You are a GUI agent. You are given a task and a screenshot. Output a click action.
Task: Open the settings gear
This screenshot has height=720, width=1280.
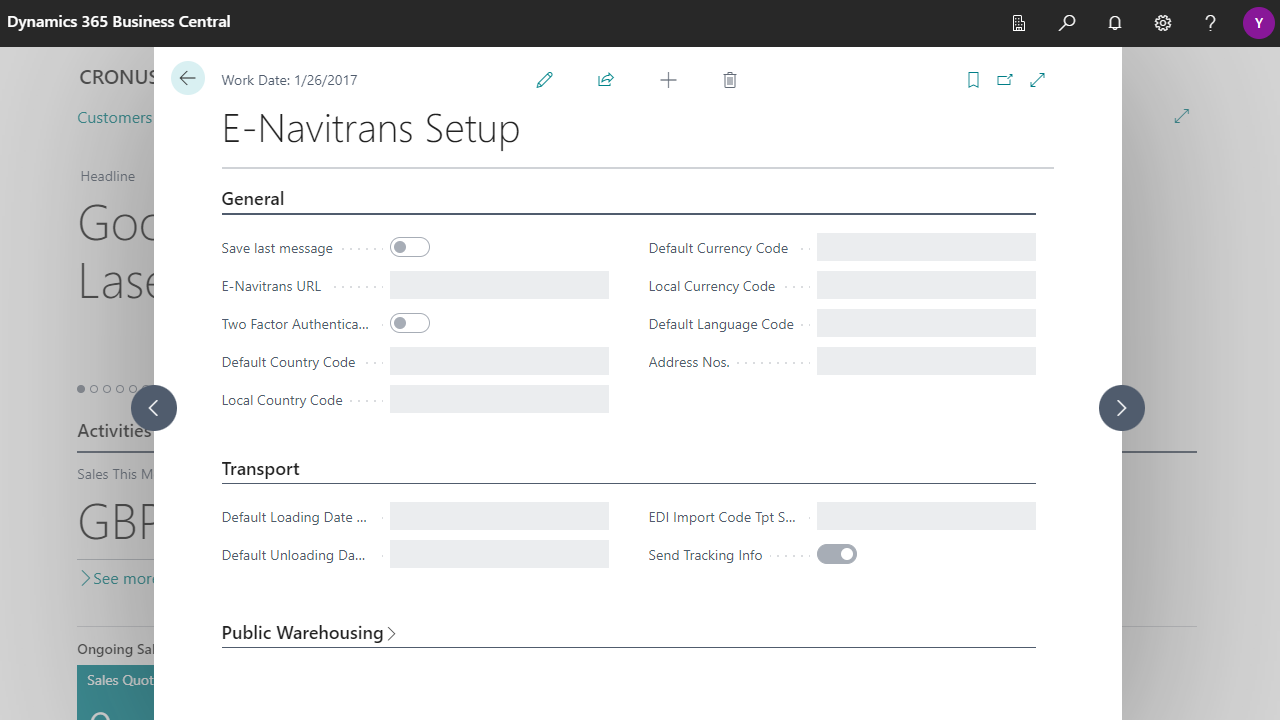[1163, 23]
